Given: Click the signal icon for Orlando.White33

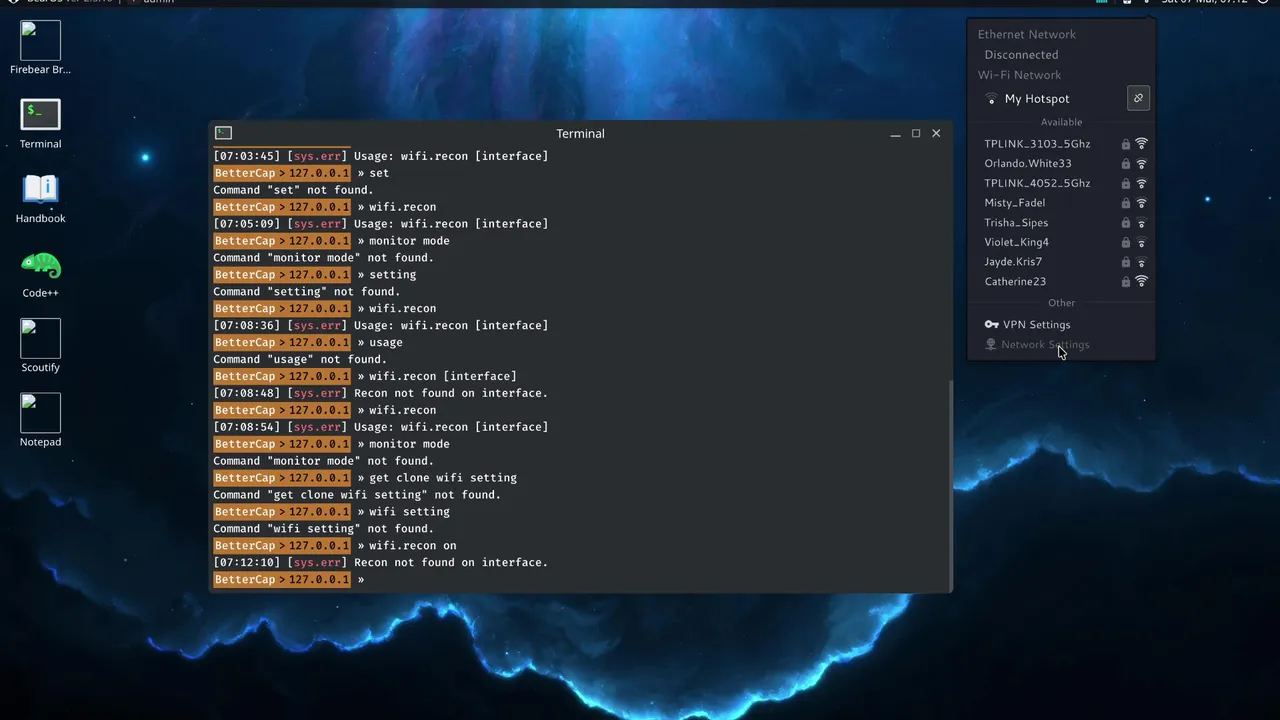Looking at the screenshot, I should tap(1141, 163).
